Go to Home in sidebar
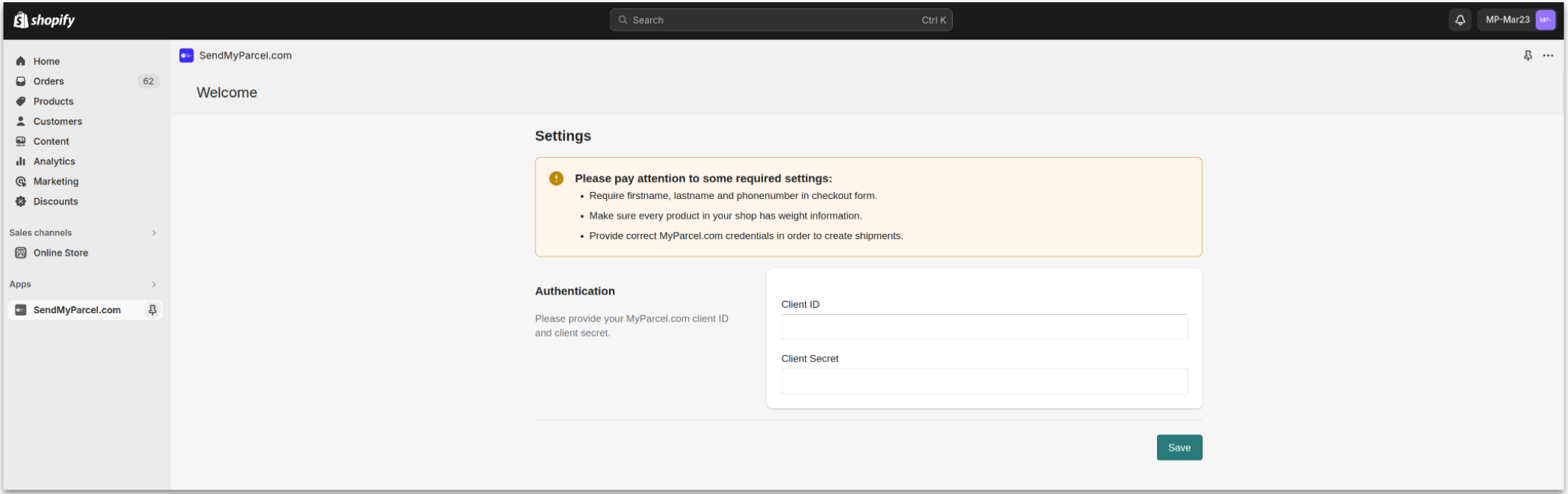Viewport: 1568px width, 494px height. coord(46,61)
